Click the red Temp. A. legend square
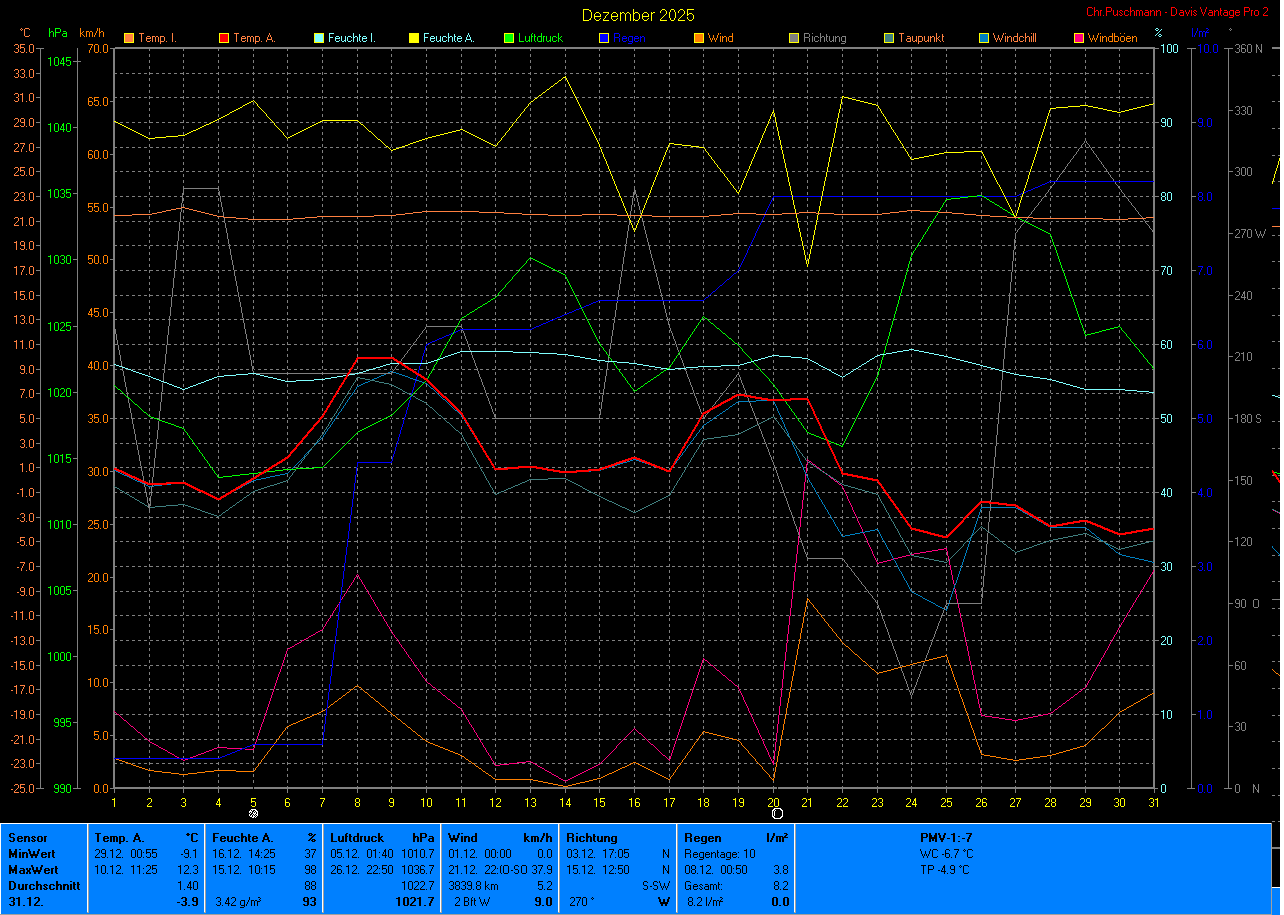 coord(223,39)
